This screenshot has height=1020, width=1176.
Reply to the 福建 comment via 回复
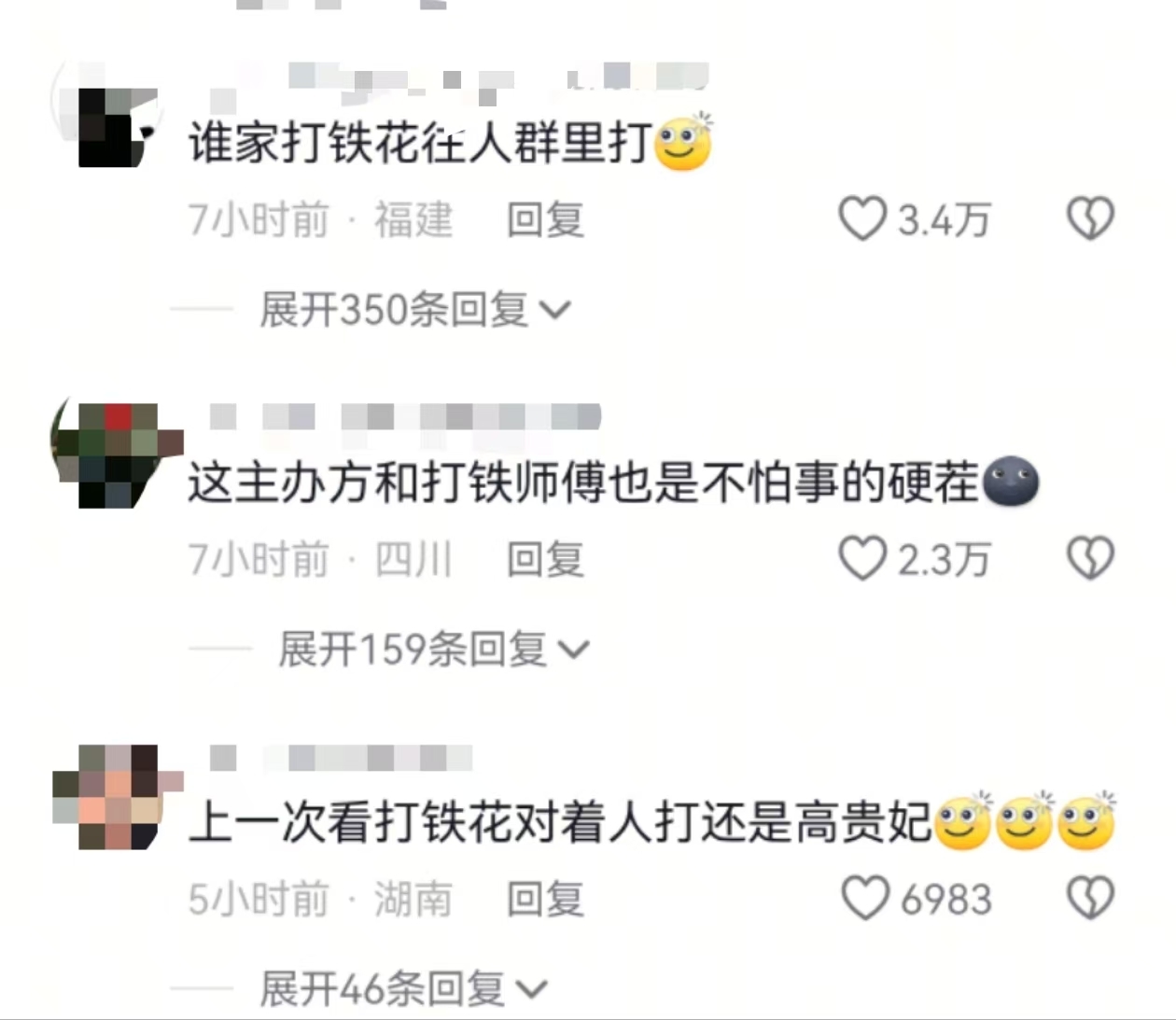[x=545, y=220]
